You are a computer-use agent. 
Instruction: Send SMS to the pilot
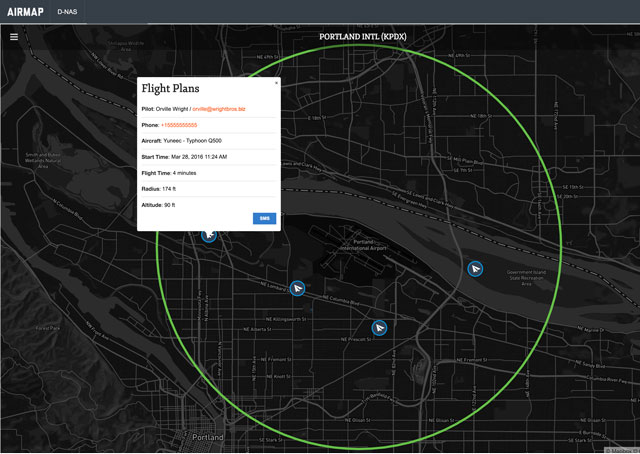click(x=264, y=218)
